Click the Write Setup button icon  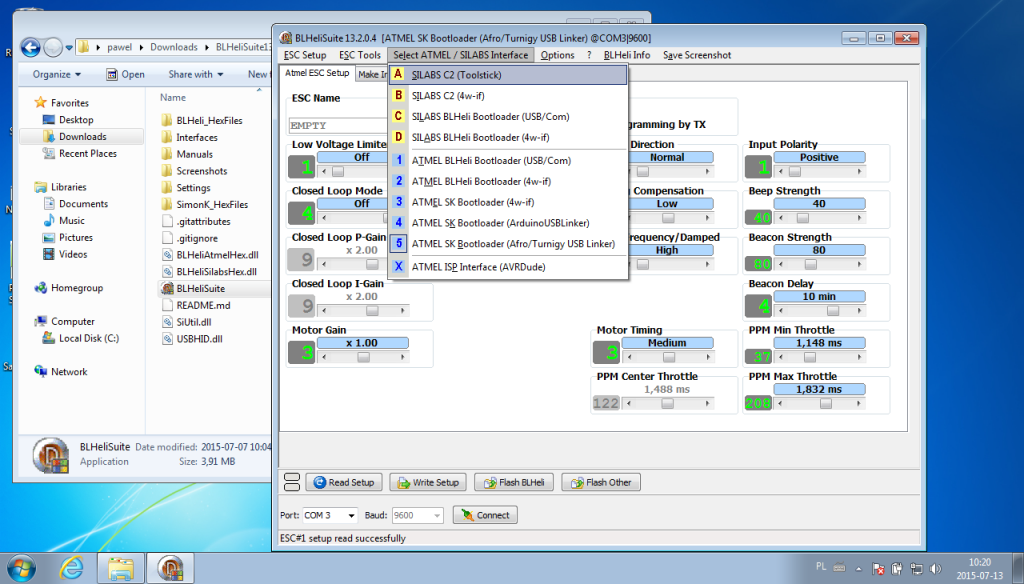tap(402, 482)
